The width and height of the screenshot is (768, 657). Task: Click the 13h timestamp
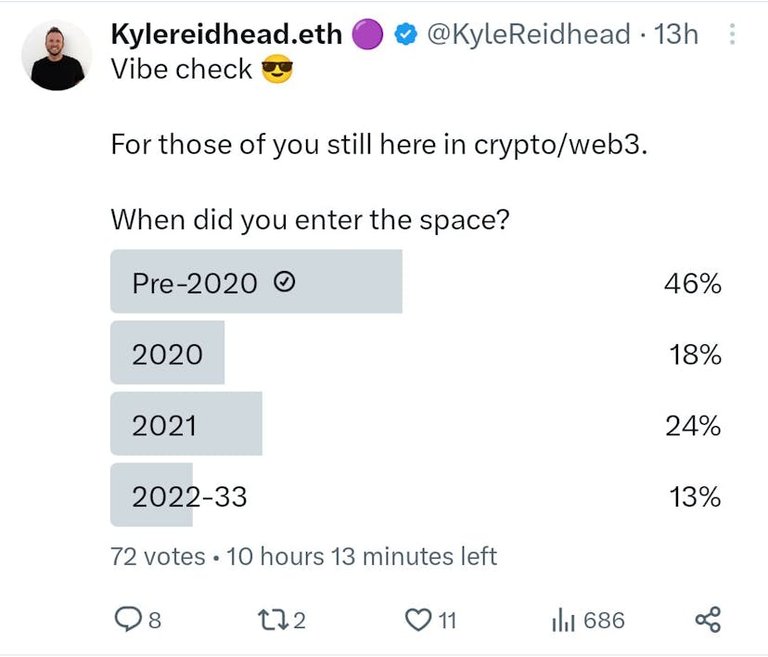pyautogui.click(x=676, y=34)
